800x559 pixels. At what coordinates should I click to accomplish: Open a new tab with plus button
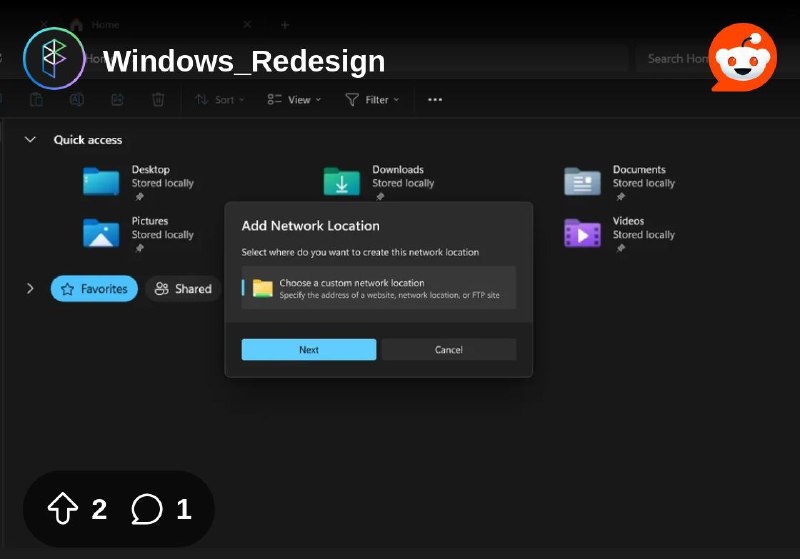tap(285, 24)
